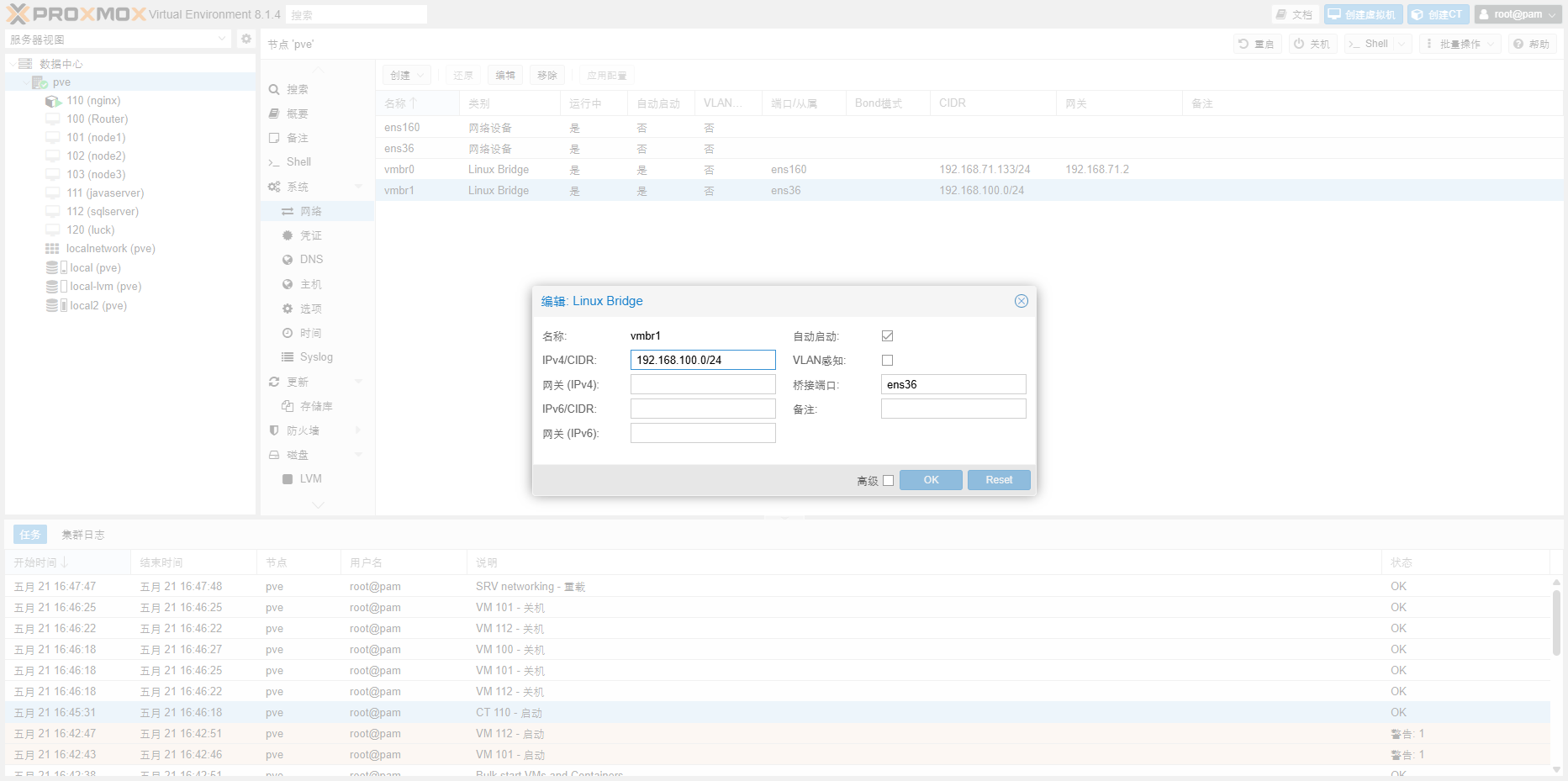The image size is (1568, 781).
Task: Open the Create network dropdown button
Action: (x=407, y=75)
